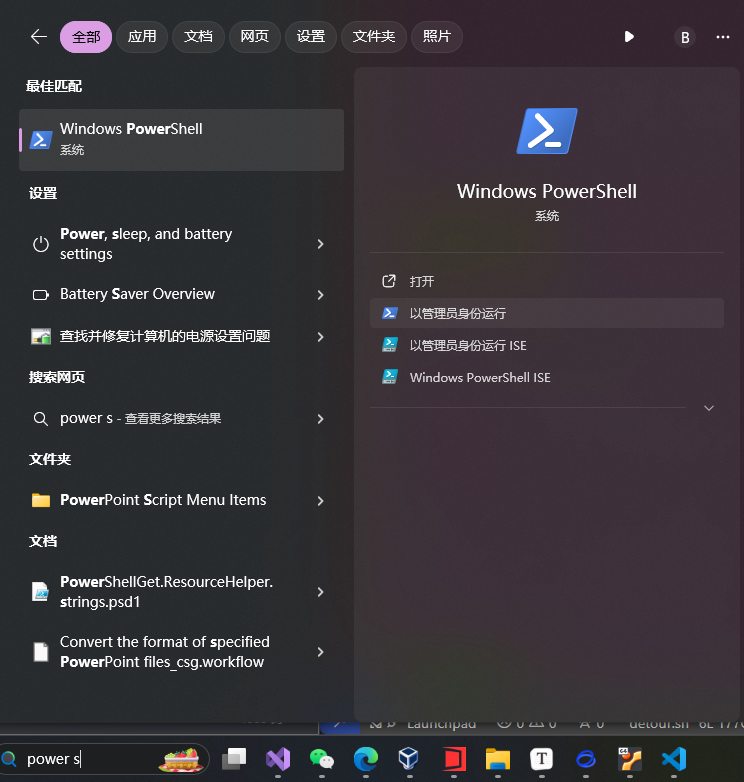Select the 设置 filter tab
The image size is (744, 782).
click(311, 37)
